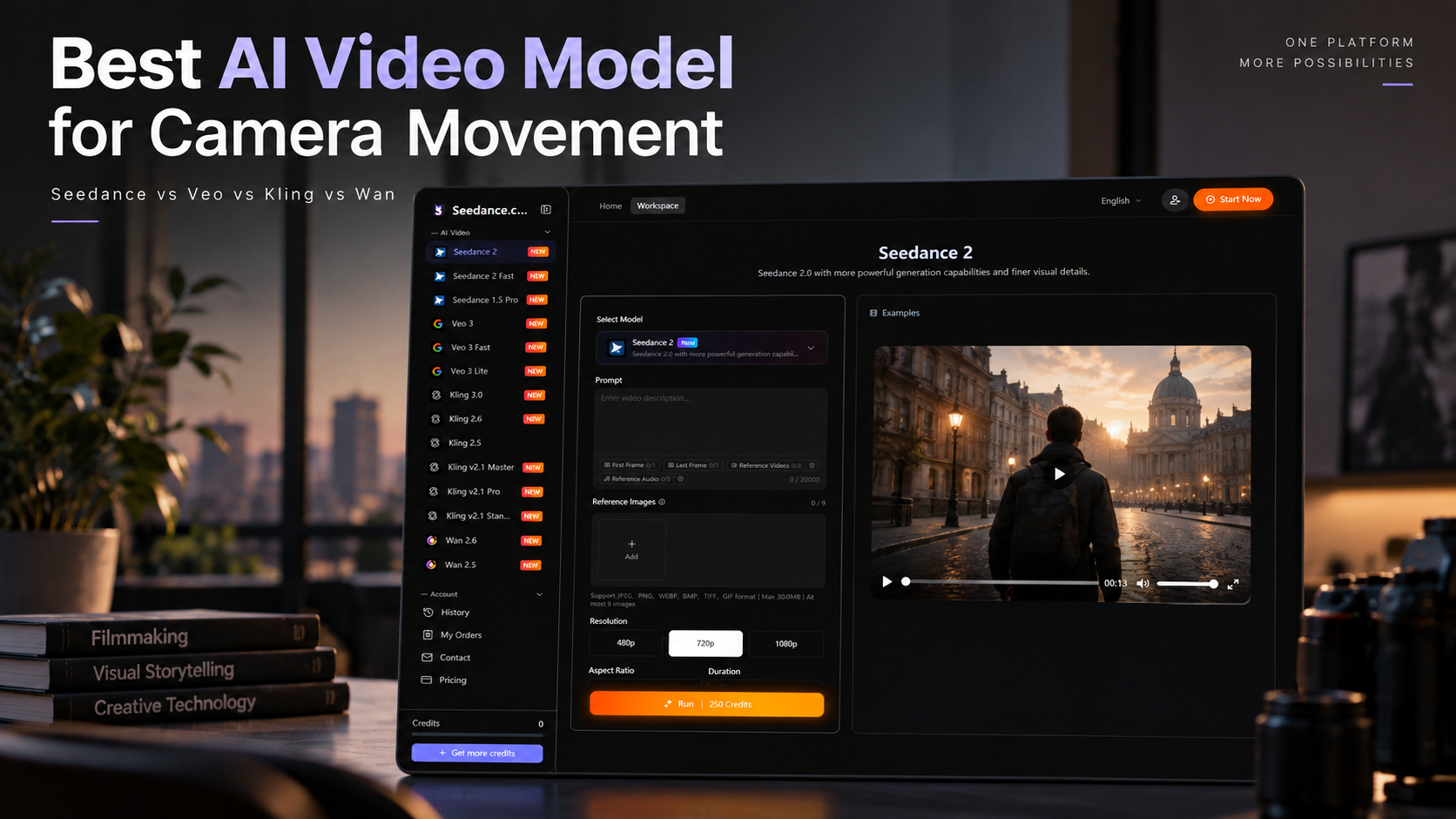Click the Kling v2.1 Master icon

pyautogui.click(x=435, y=467)
